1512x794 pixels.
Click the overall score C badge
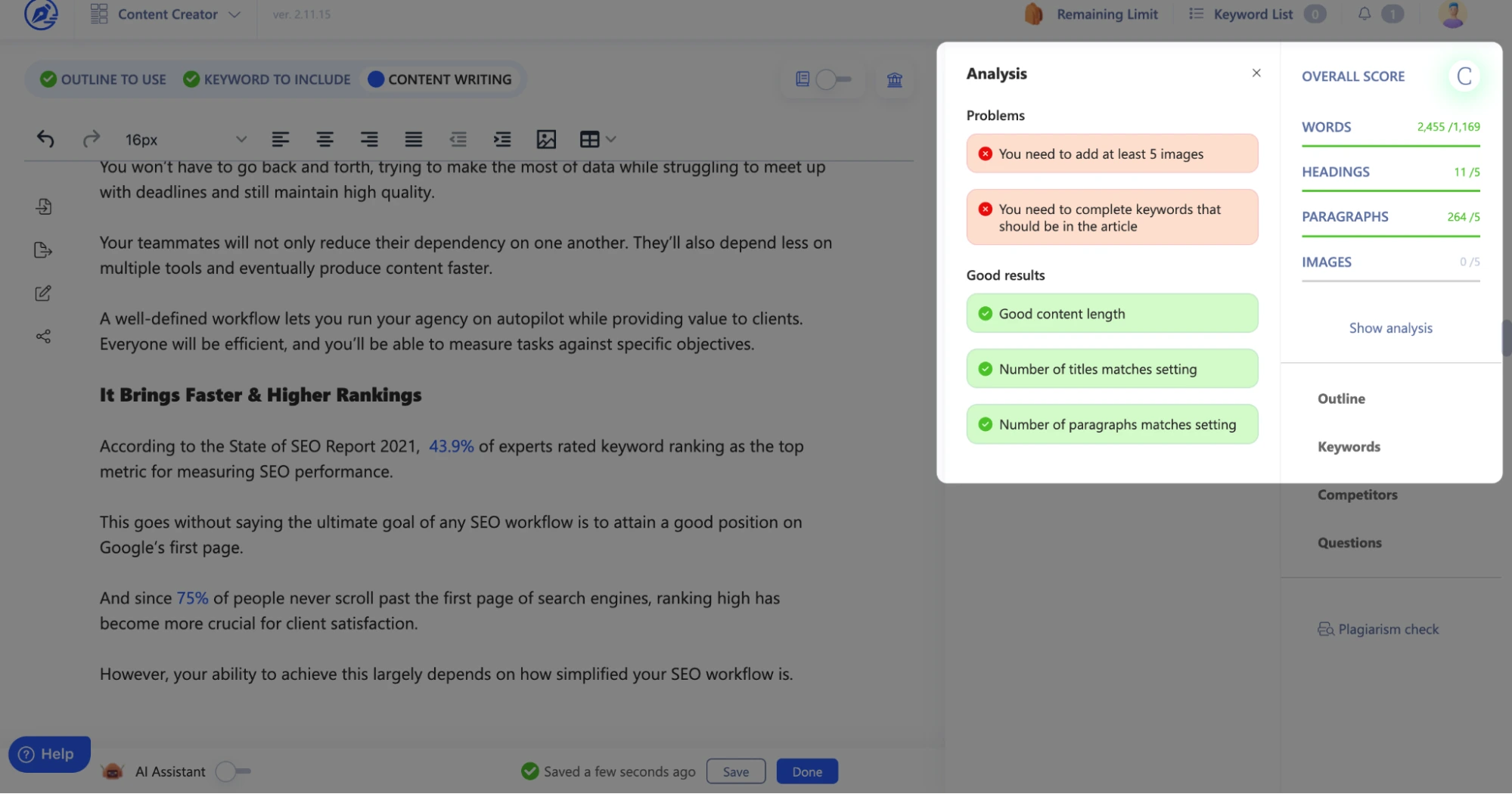(1464, 76)
